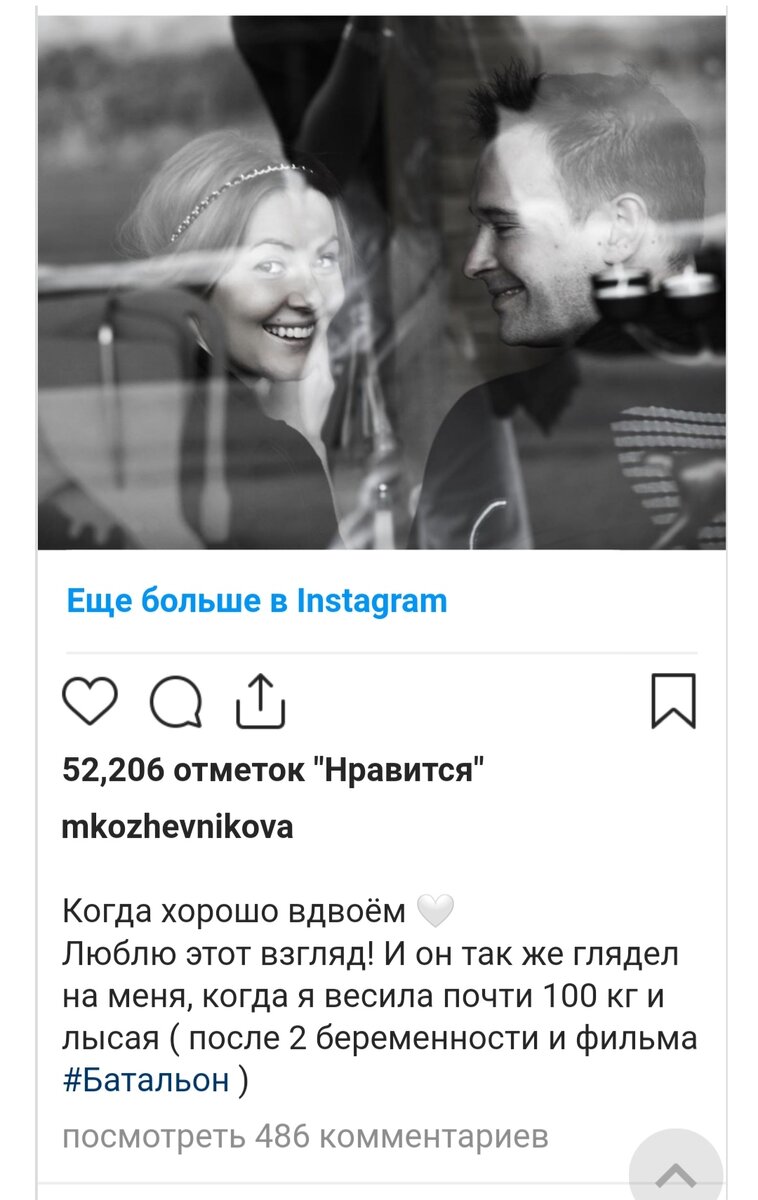
Task: Open the "Еще больше в Instagram" link
Action: click(257, 601)
